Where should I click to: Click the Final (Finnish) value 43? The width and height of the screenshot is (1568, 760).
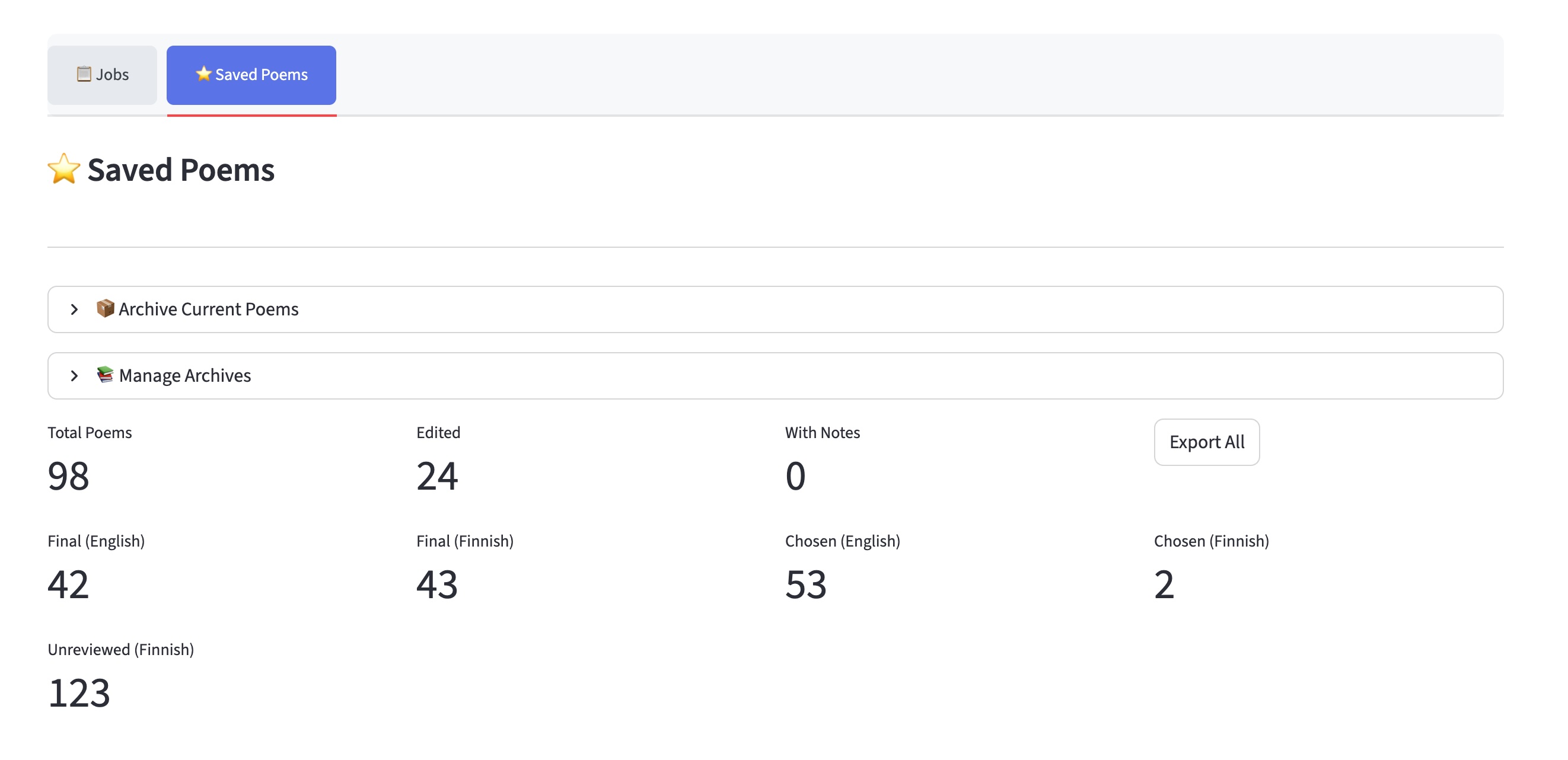436,584
